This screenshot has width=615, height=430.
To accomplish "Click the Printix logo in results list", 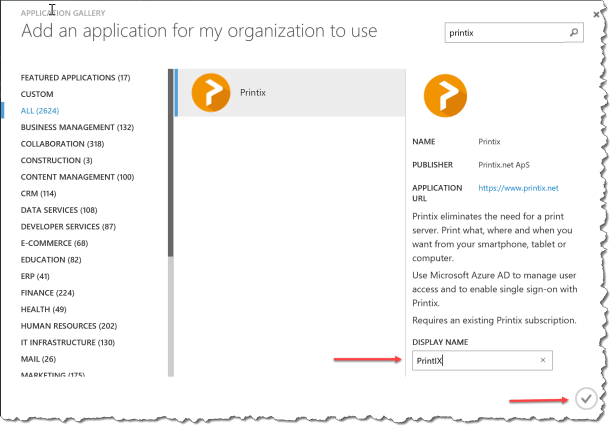I will click(x=210, y=93).
